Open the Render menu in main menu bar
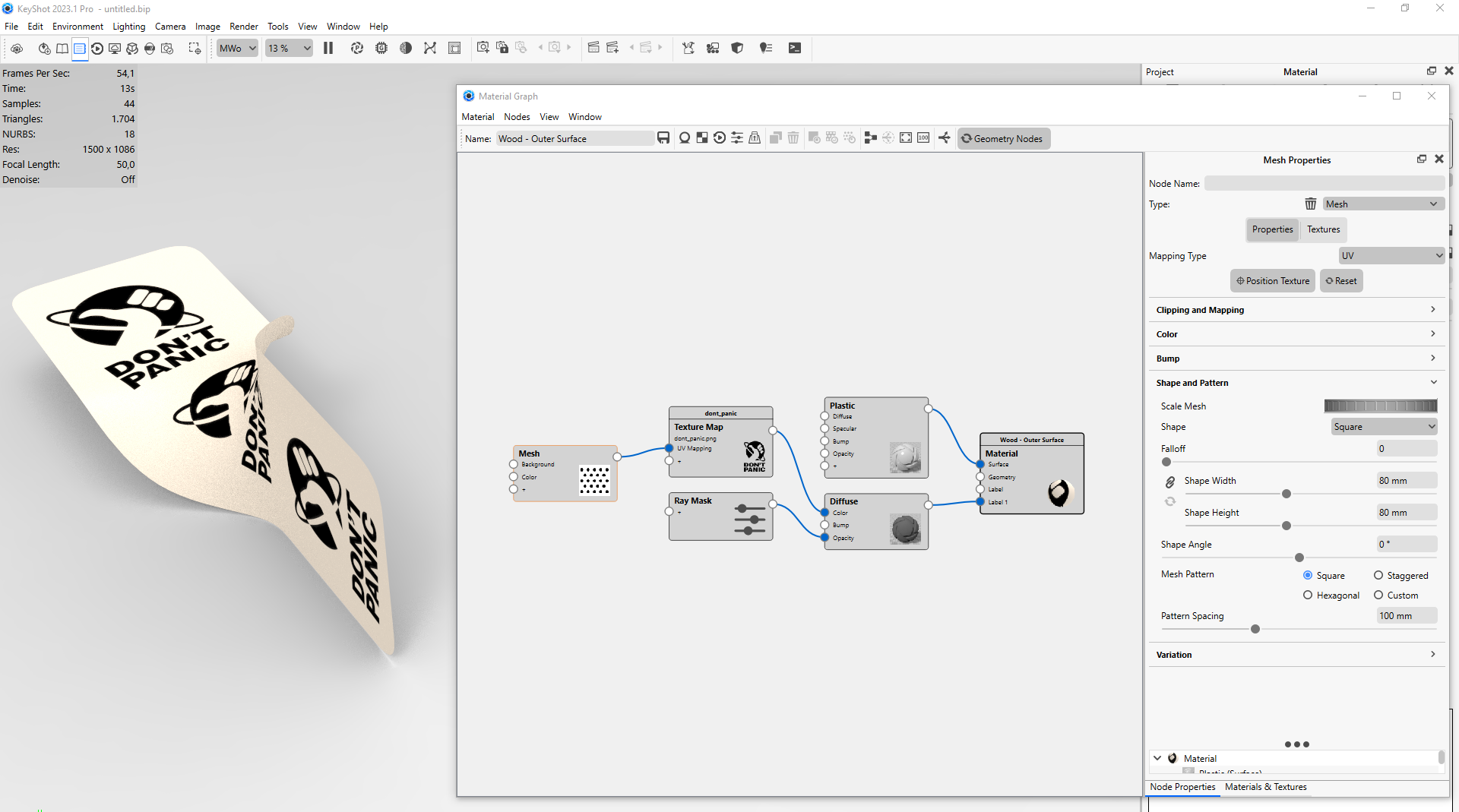 [243, 26]
